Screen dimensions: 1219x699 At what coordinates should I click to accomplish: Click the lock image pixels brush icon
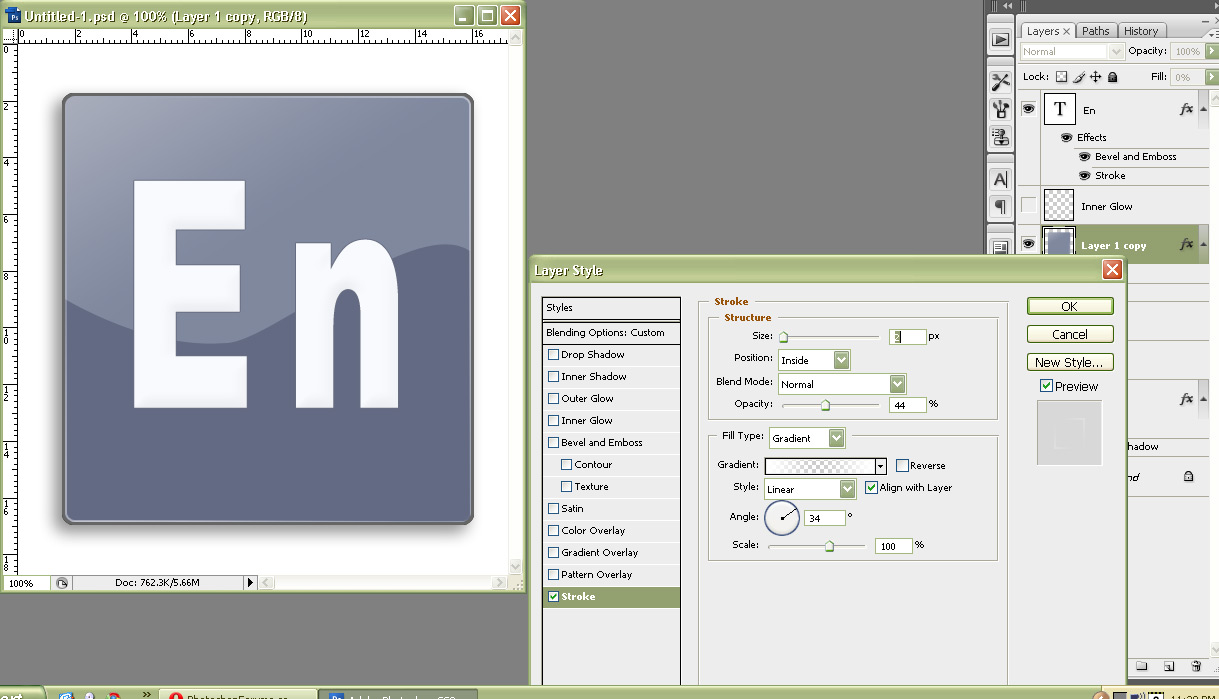(1079, 77)
